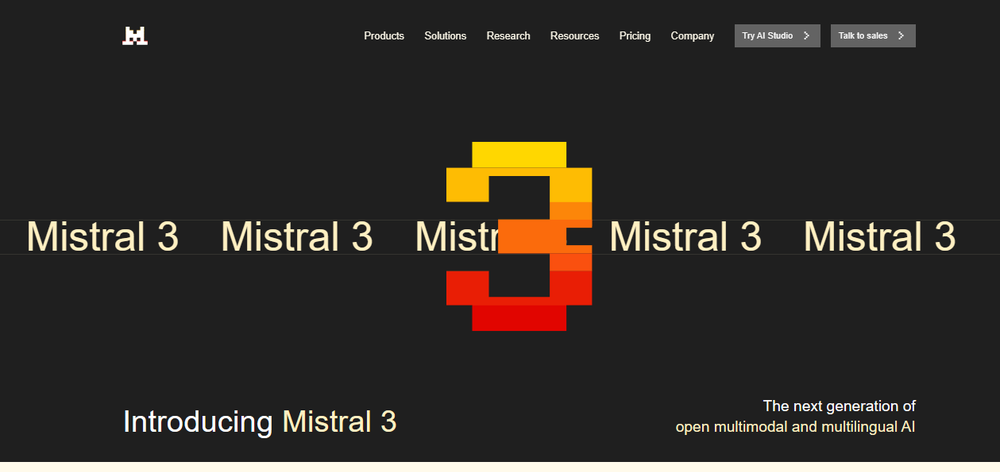1000x472 pixels.
Task: Open the Products menu
Action: [x=384, y=36]
